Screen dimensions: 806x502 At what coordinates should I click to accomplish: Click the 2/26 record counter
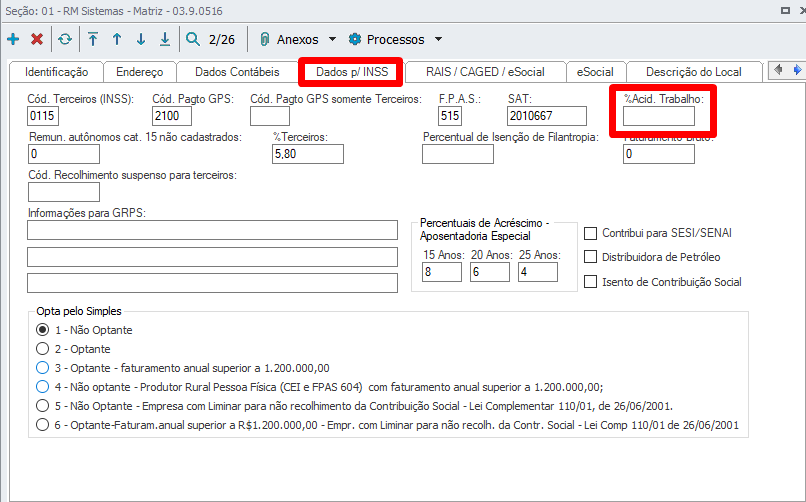pos(222,40)
